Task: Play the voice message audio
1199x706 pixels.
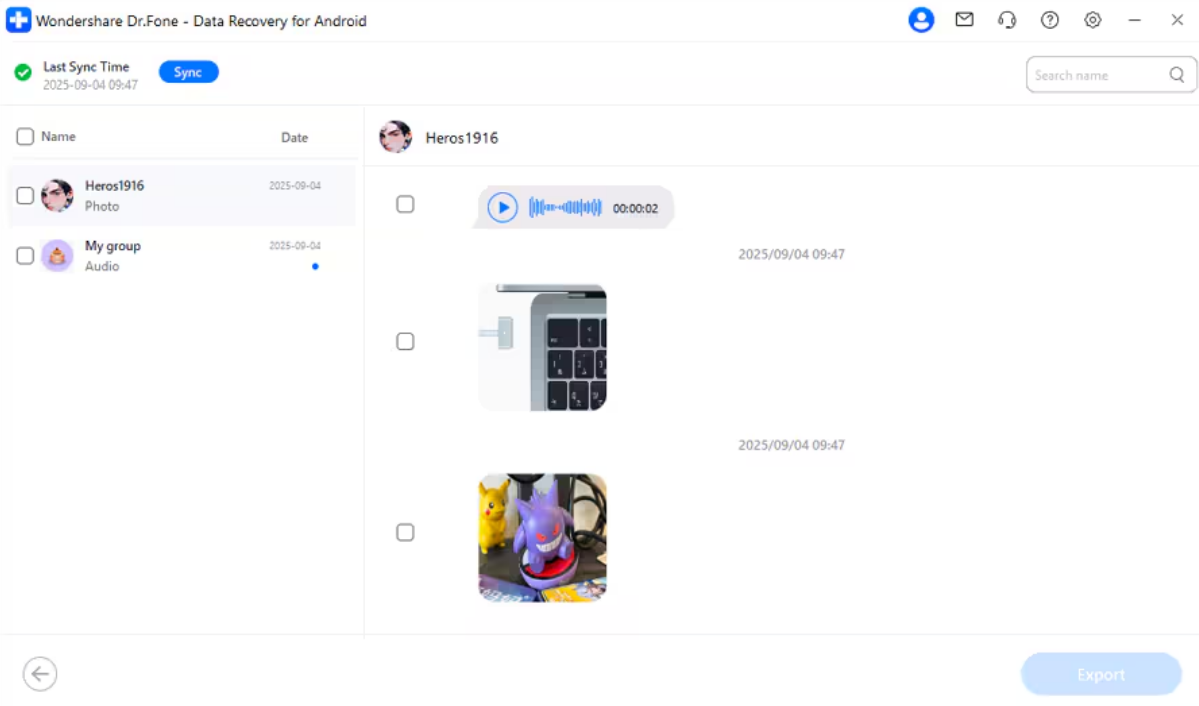Action: click(502, 208)
